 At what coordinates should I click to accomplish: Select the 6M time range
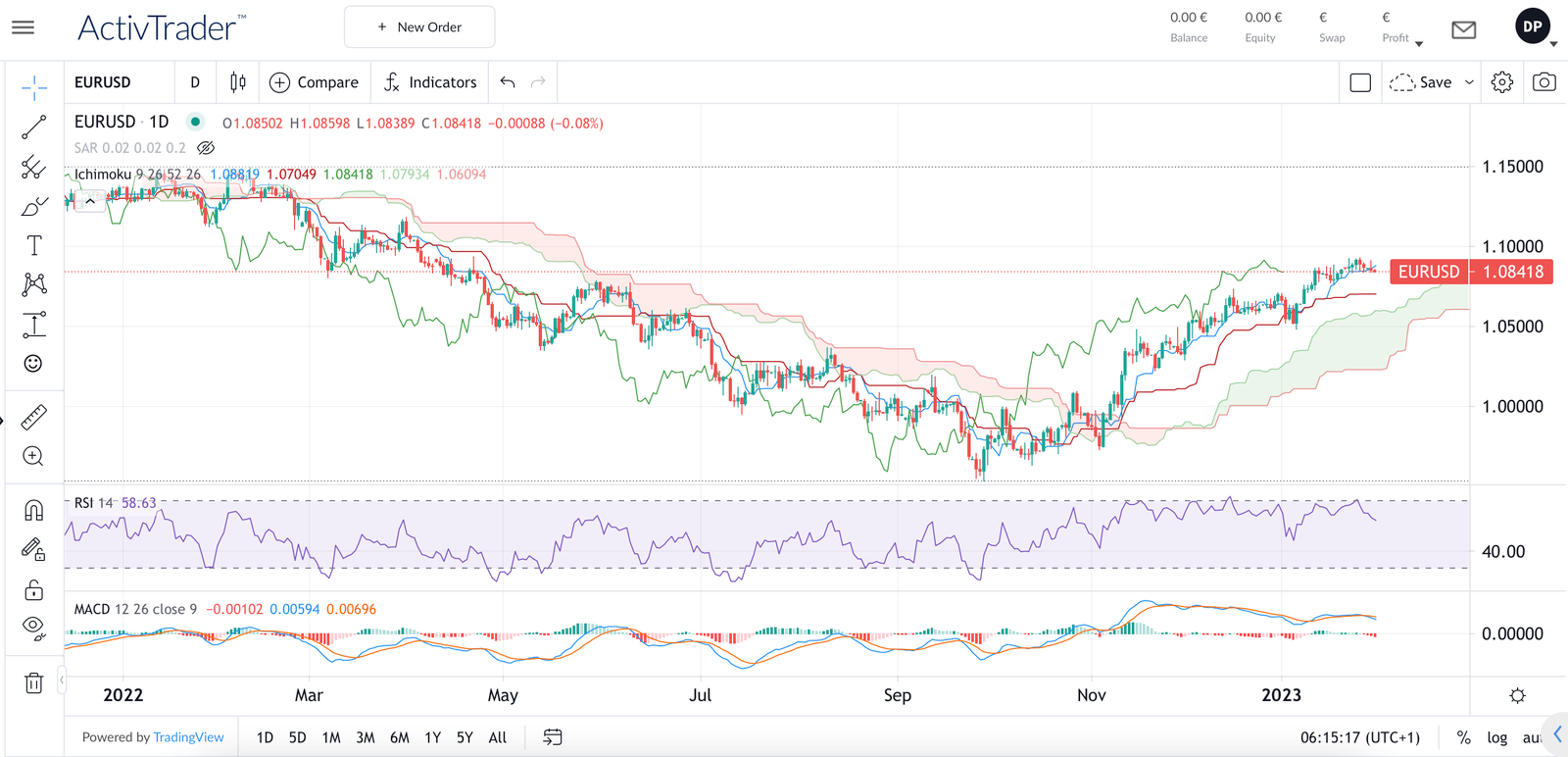[399, 737]
